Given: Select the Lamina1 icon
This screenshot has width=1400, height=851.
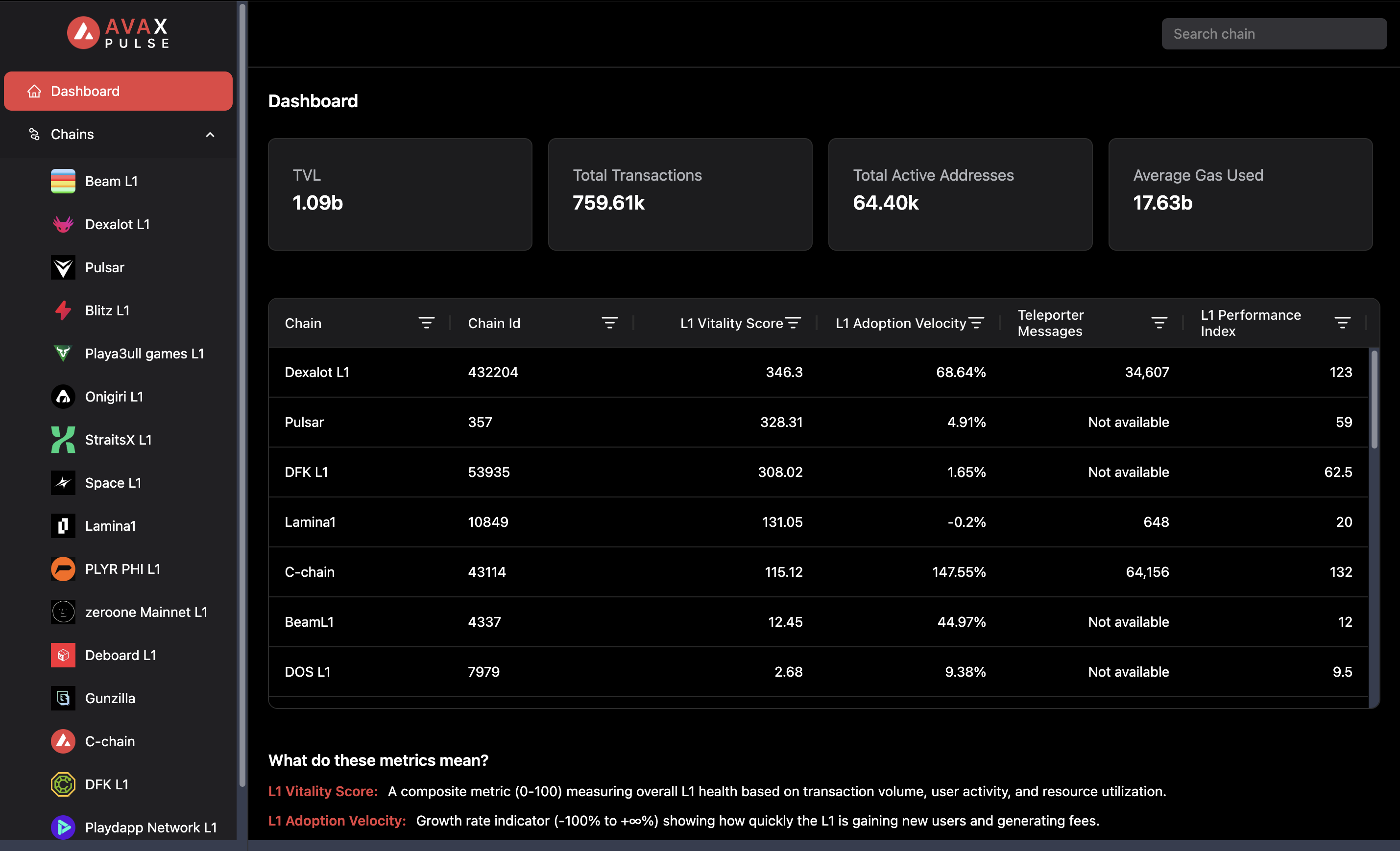Looking at the screenshot, I should (x=63, y=526).
